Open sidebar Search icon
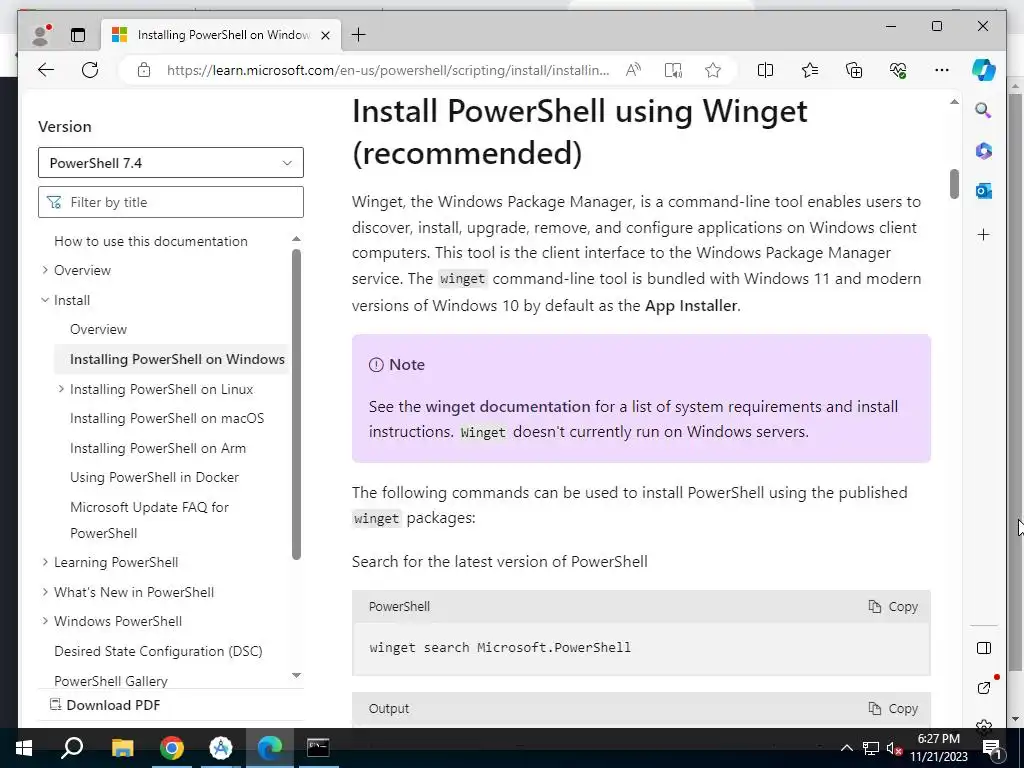This screenshot has width=1024, height=768. pyautogui.click(x=984, y=110)
